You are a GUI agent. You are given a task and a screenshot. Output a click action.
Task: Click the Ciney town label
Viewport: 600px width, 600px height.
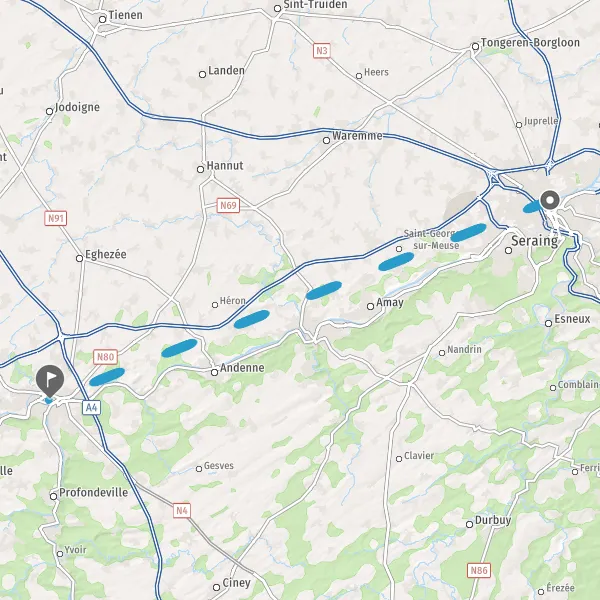[x=236, y=583]
